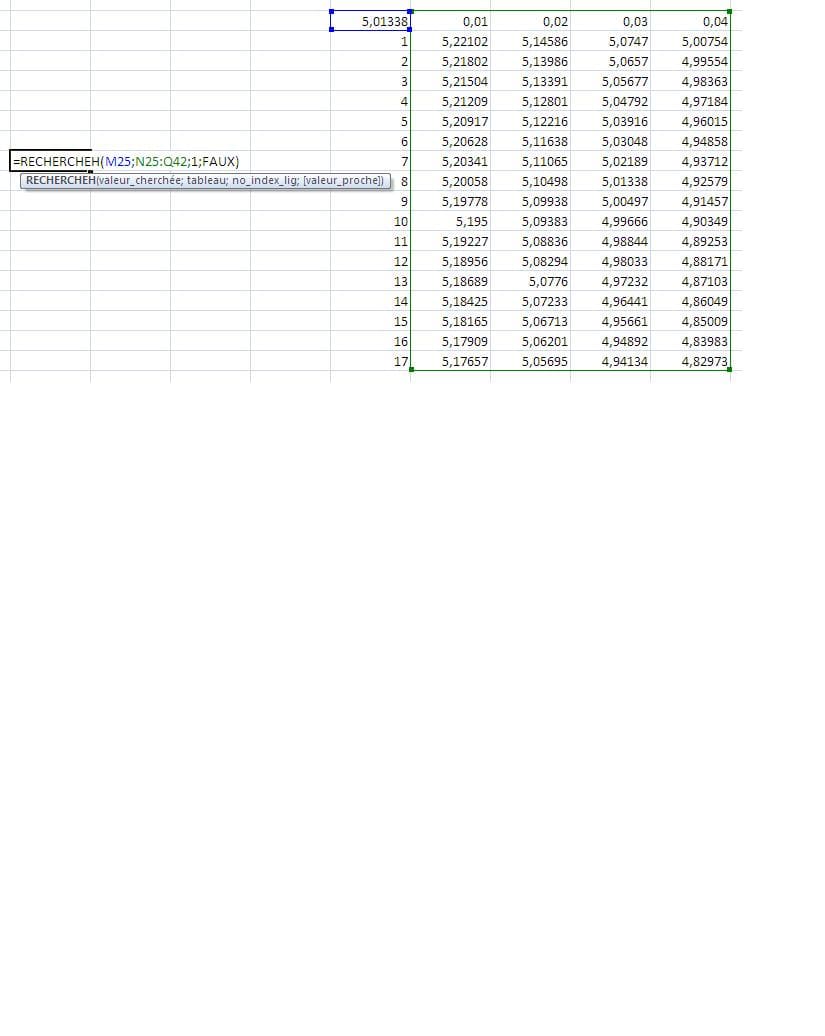Select row label cell 13

click(371, 281)
